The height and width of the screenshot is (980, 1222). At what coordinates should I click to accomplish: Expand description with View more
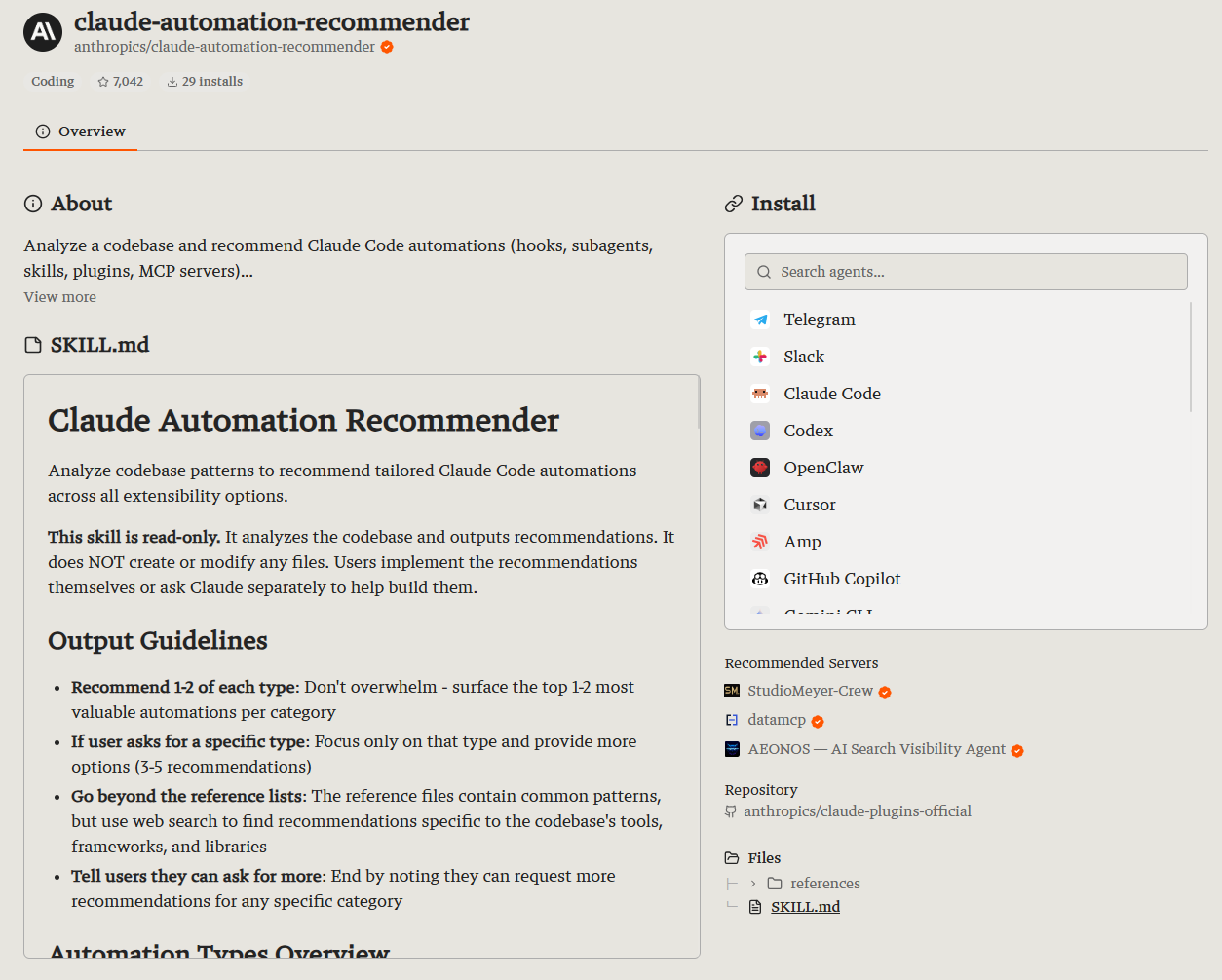[60, 297]
